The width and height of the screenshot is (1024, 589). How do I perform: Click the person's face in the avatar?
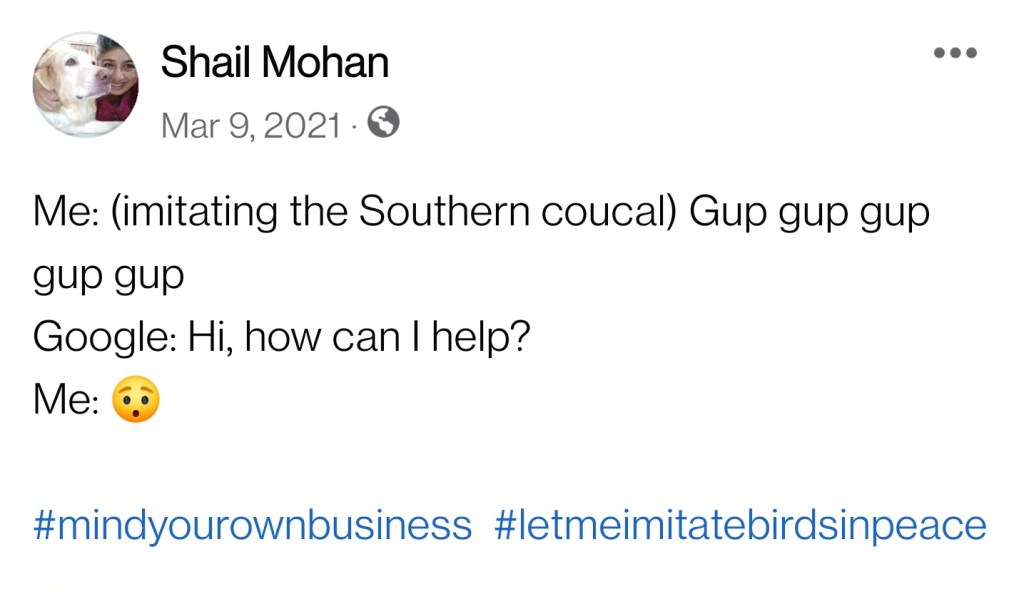117,78
